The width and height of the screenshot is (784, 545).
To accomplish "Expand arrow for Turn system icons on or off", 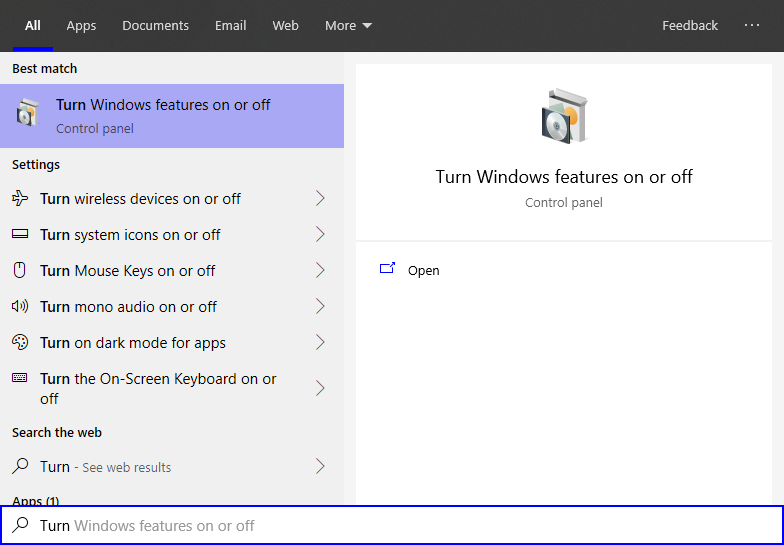I will 320,234.
